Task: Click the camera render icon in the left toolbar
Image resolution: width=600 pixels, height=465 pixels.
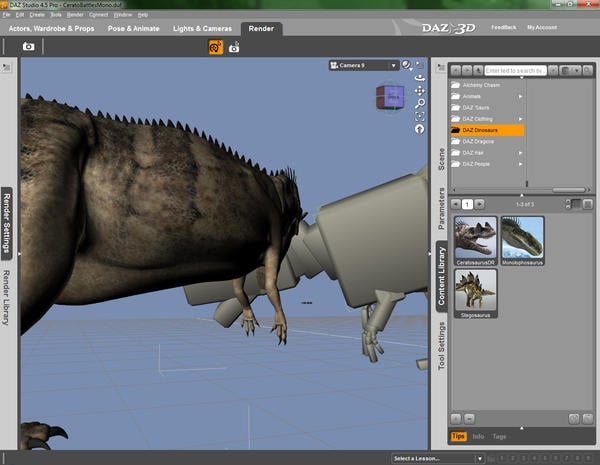Action: (29, 46)
